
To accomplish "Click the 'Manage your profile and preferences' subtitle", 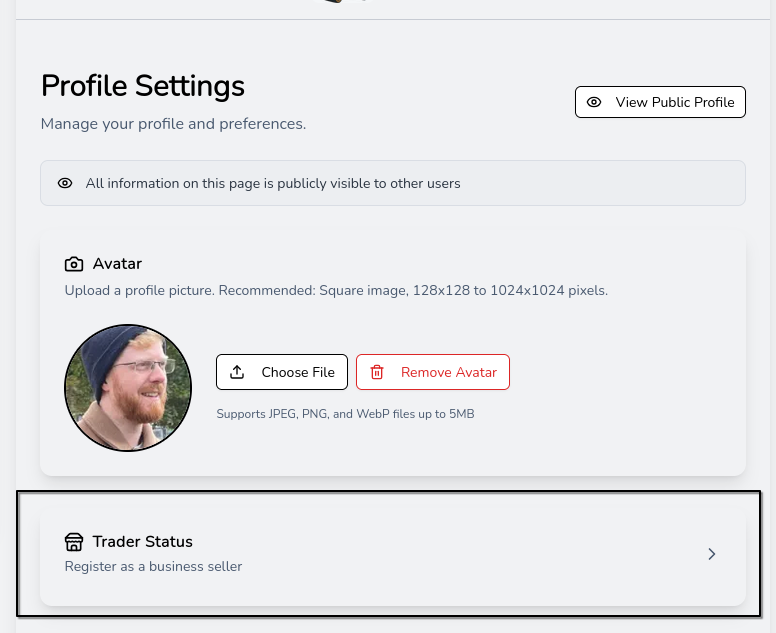I will 173,124.
